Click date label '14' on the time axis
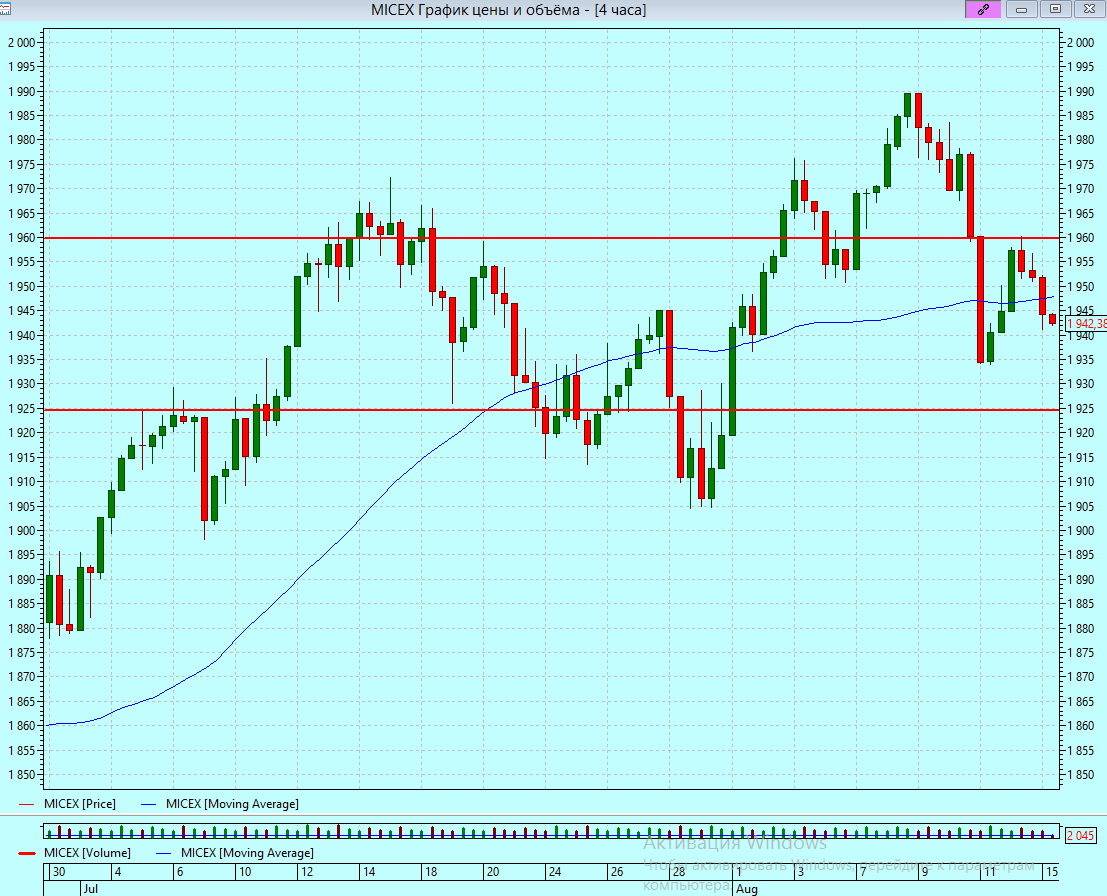The height and width of the screenshot is (896, 1107). [x=369, y=872]
